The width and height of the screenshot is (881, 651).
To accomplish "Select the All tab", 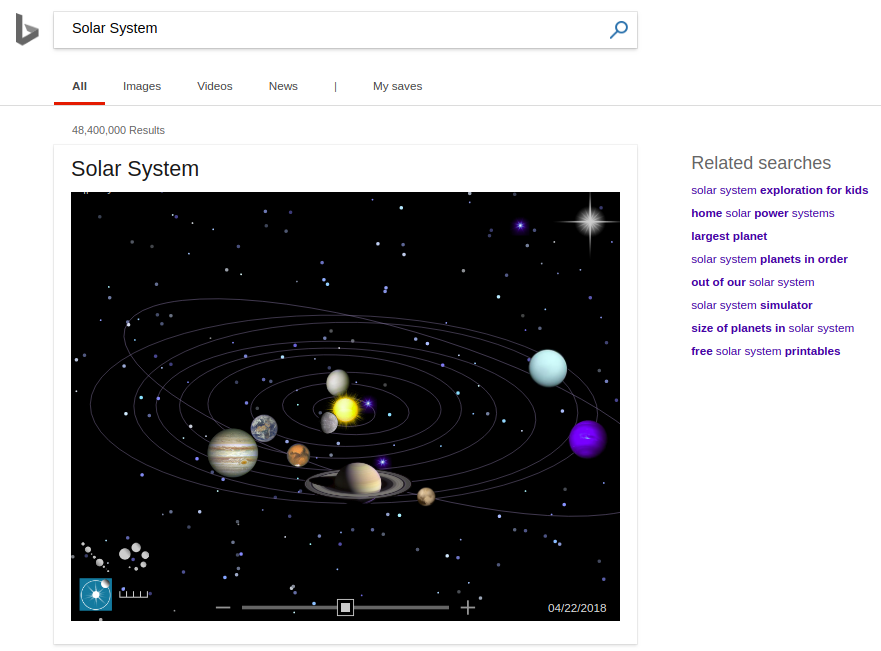I will (x=79, y=86).
